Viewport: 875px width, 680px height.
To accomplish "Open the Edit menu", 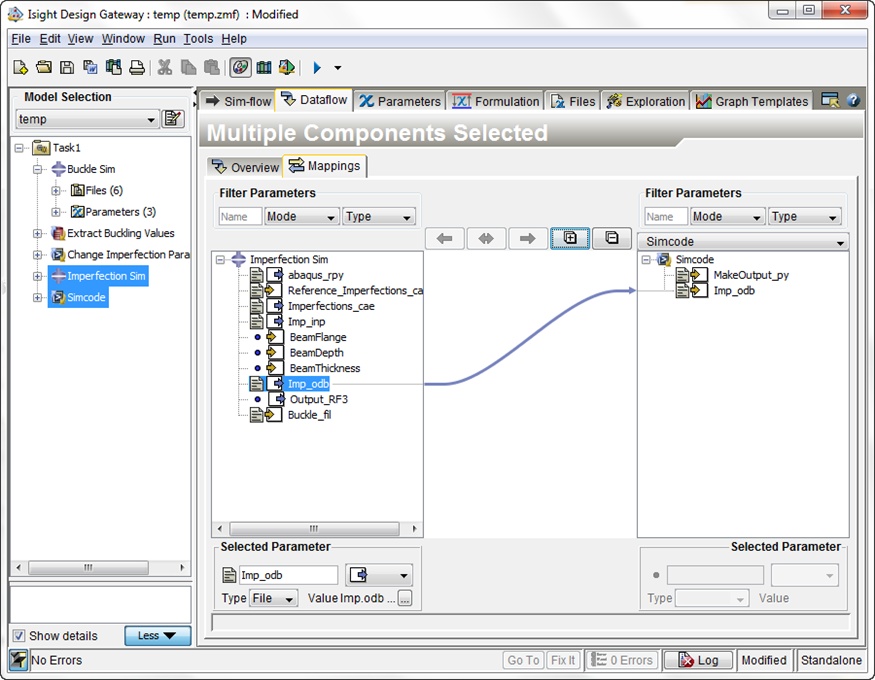I will tap(50, 38).
